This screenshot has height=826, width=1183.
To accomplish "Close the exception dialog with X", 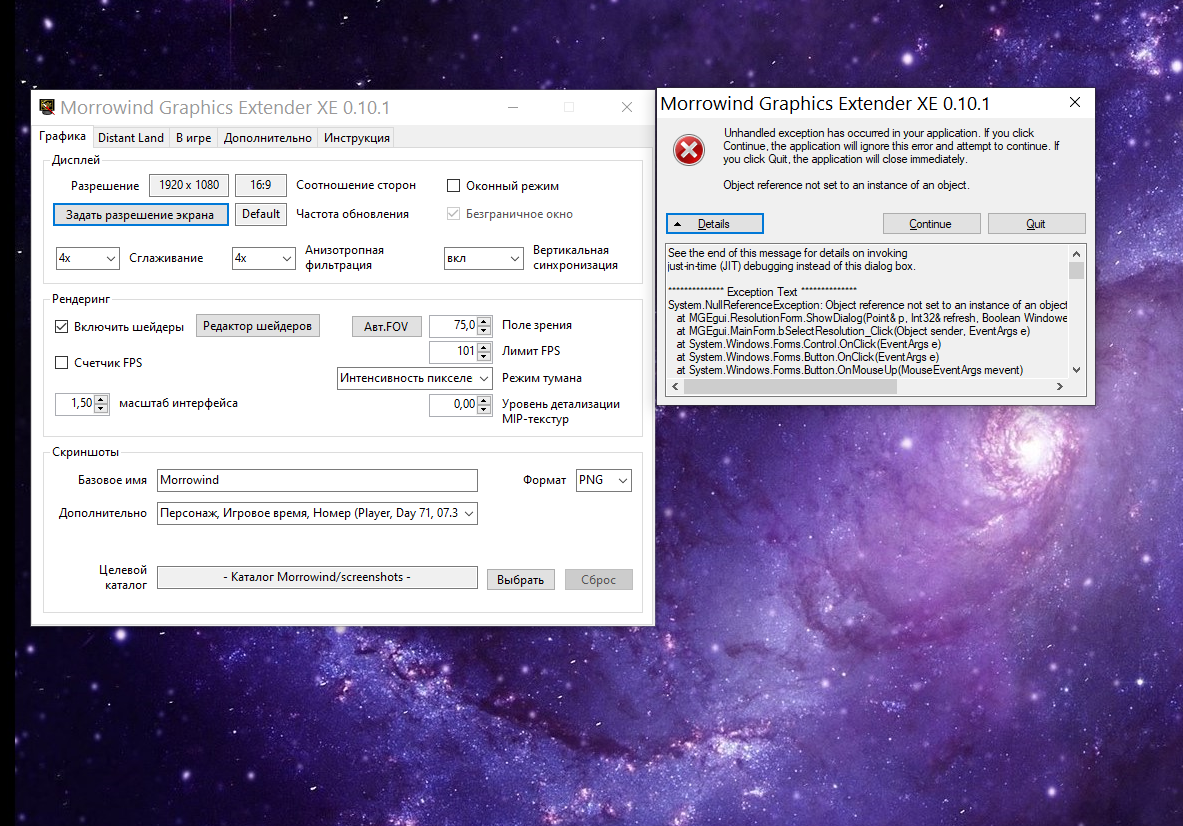I will (1075, 102).
